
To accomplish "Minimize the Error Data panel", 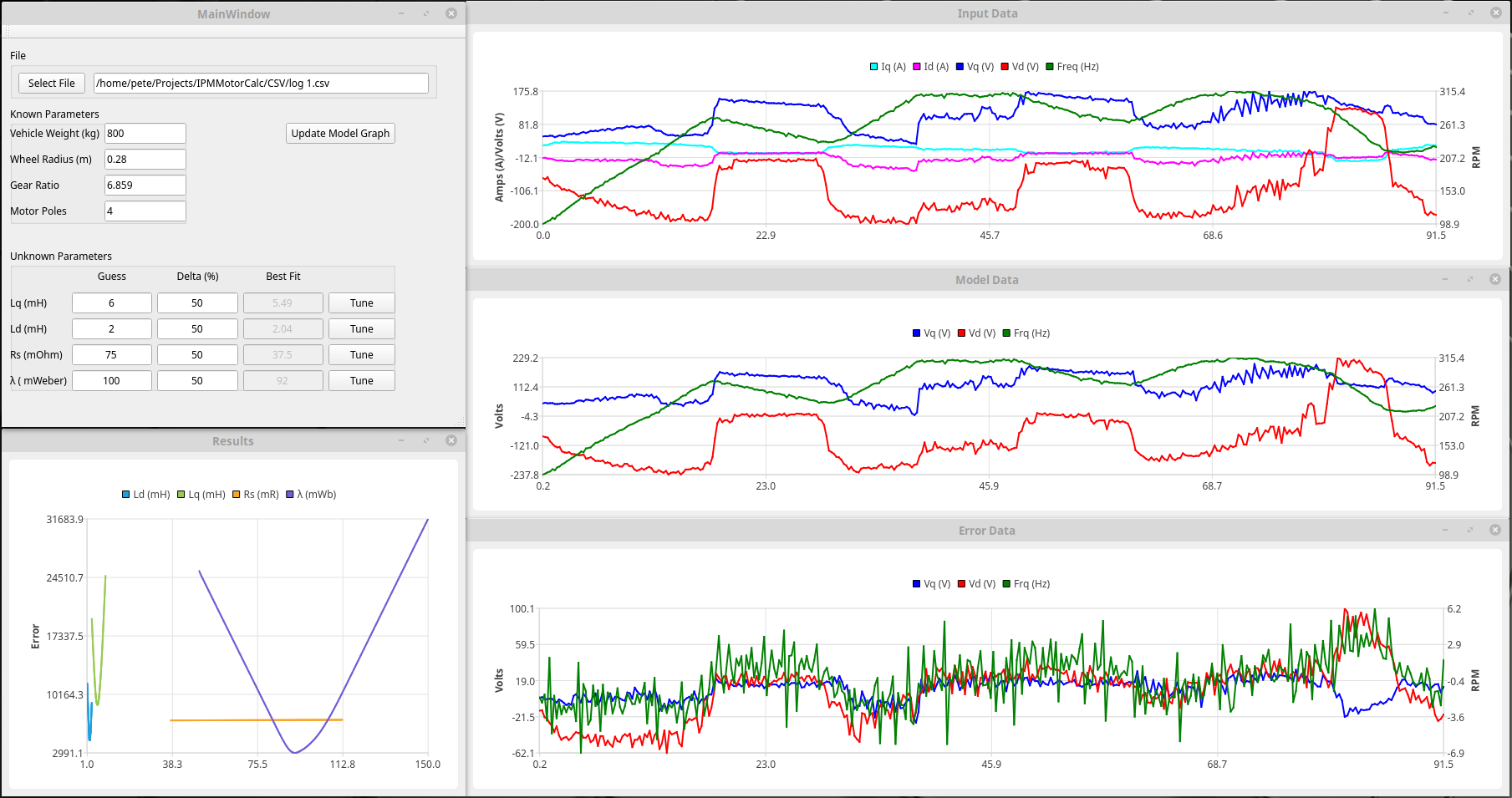I will point(1445,530).
